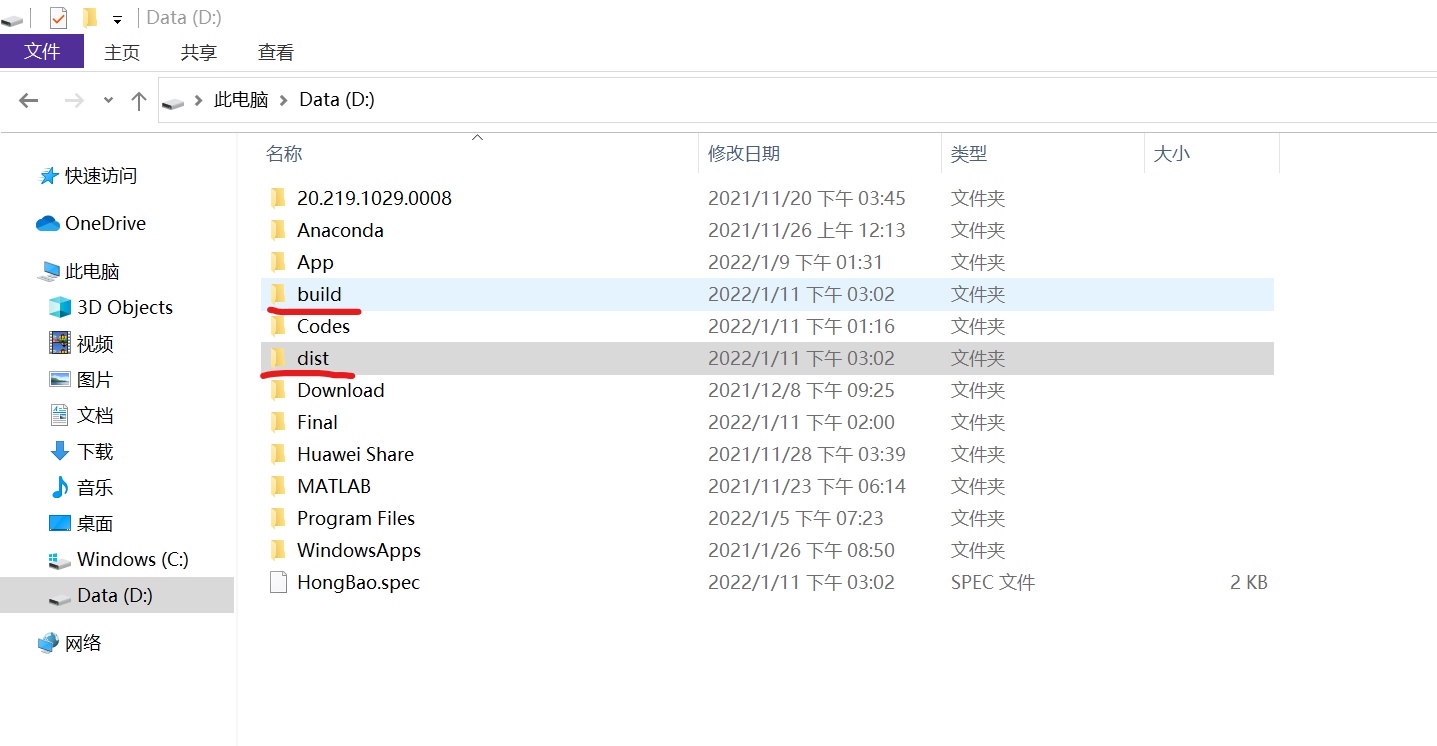Switch to the 共享 ribbon tab
Viewport: 1437px width, 746px height.
[199, 52]
